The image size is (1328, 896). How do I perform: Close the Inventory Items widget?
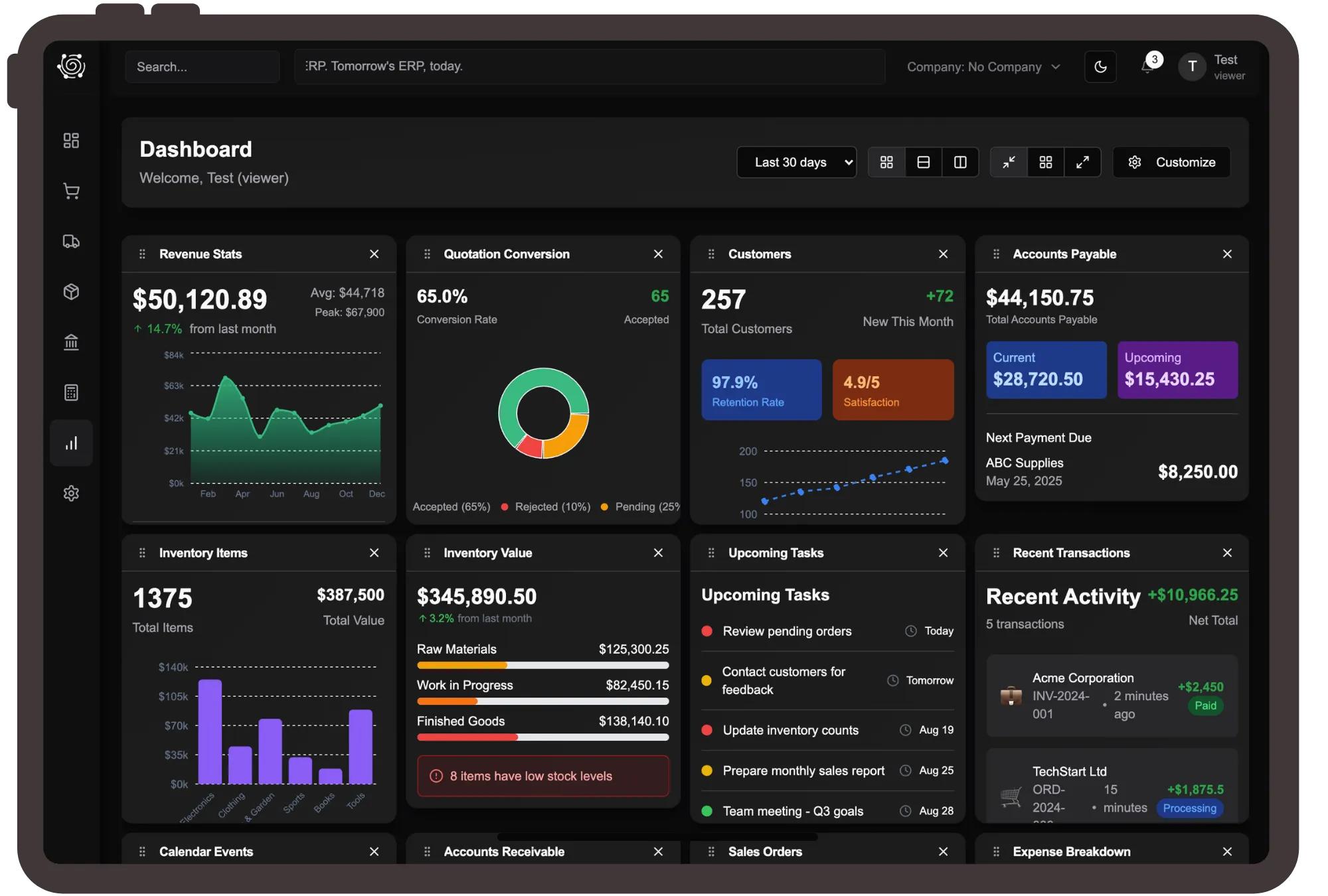tap(374, 553)
